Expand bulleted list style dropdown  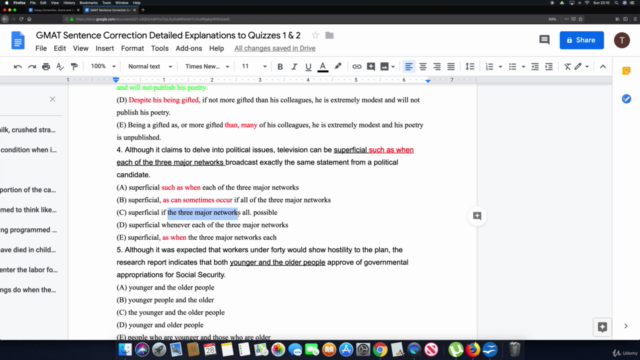523,67
